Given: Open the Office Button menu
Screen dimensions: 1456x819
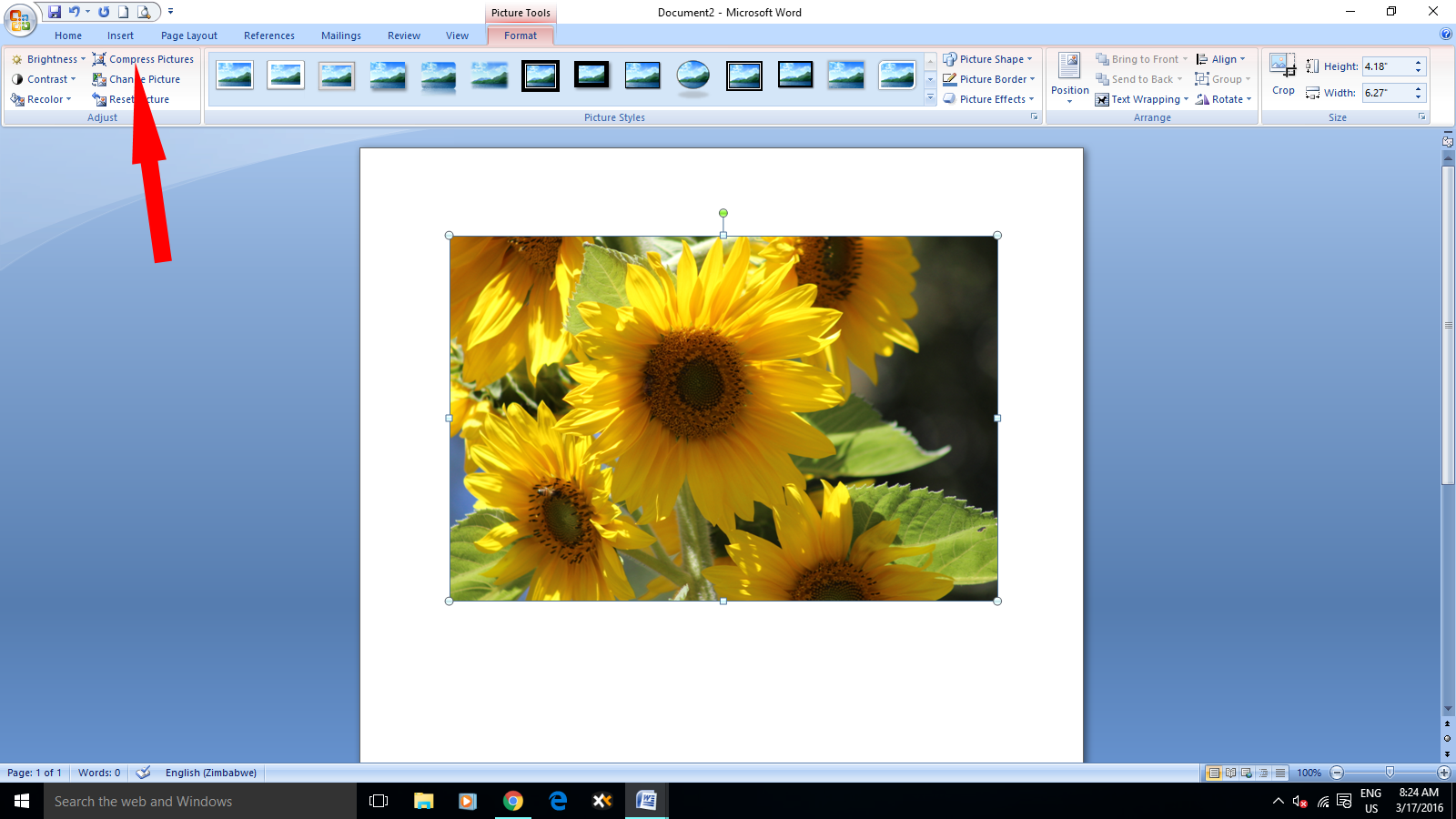Looking at the screenshot, I should click(19, 19).
